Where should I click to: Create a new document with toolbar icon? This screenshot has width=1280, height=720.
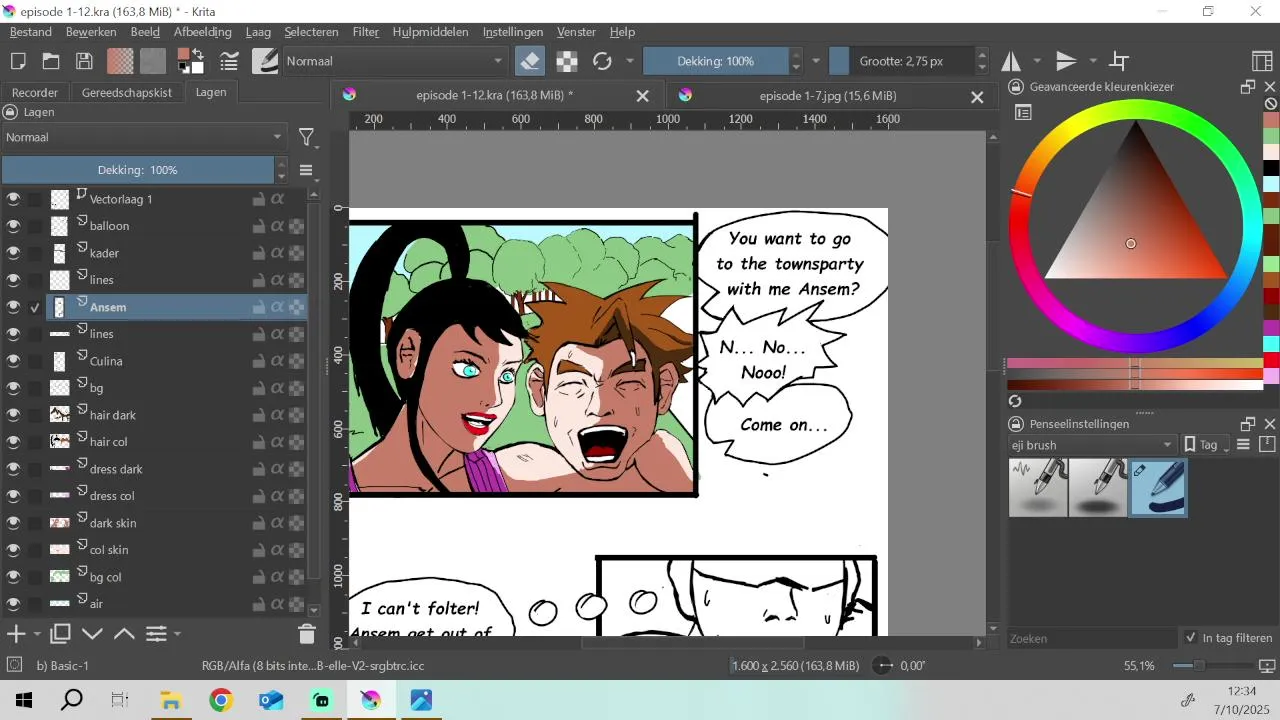tap(18, 61)
